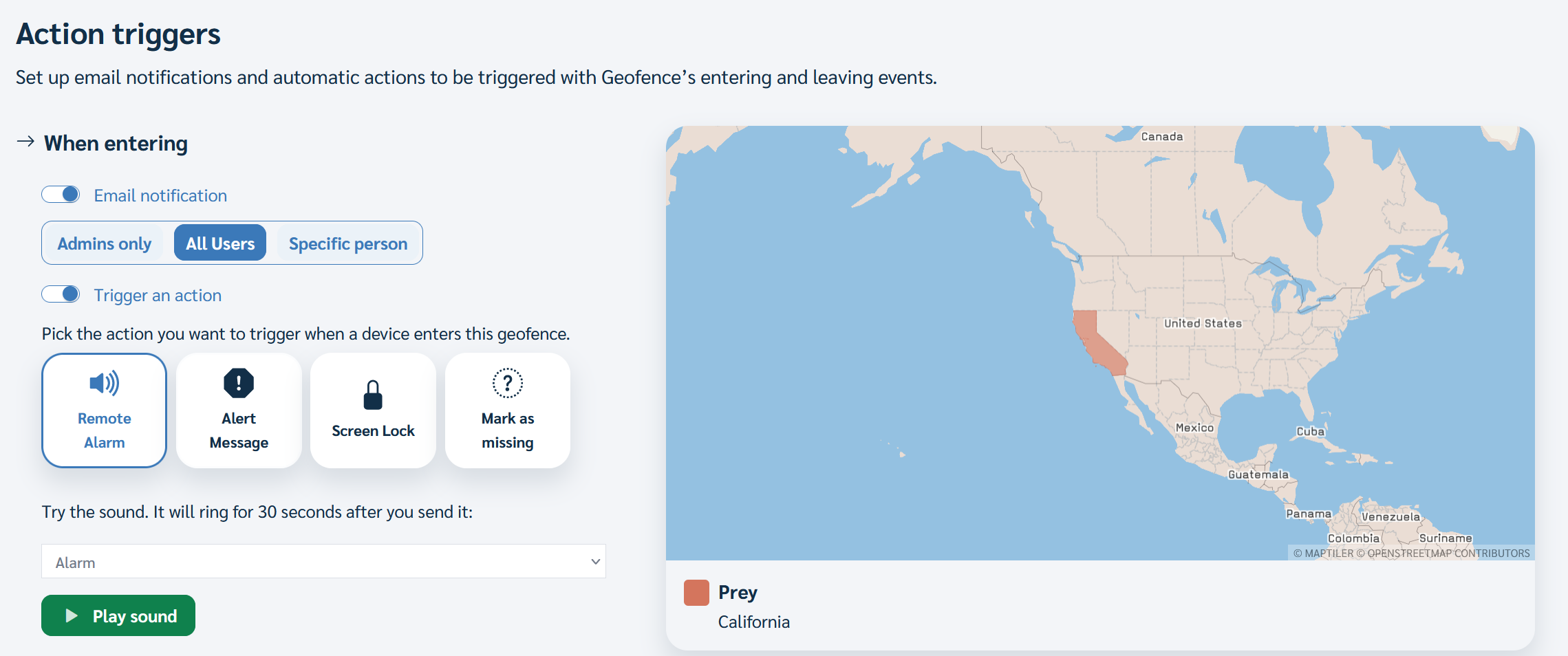Click the Email notification label text
Screen dimensions: 1568x656
pos(160,196)
